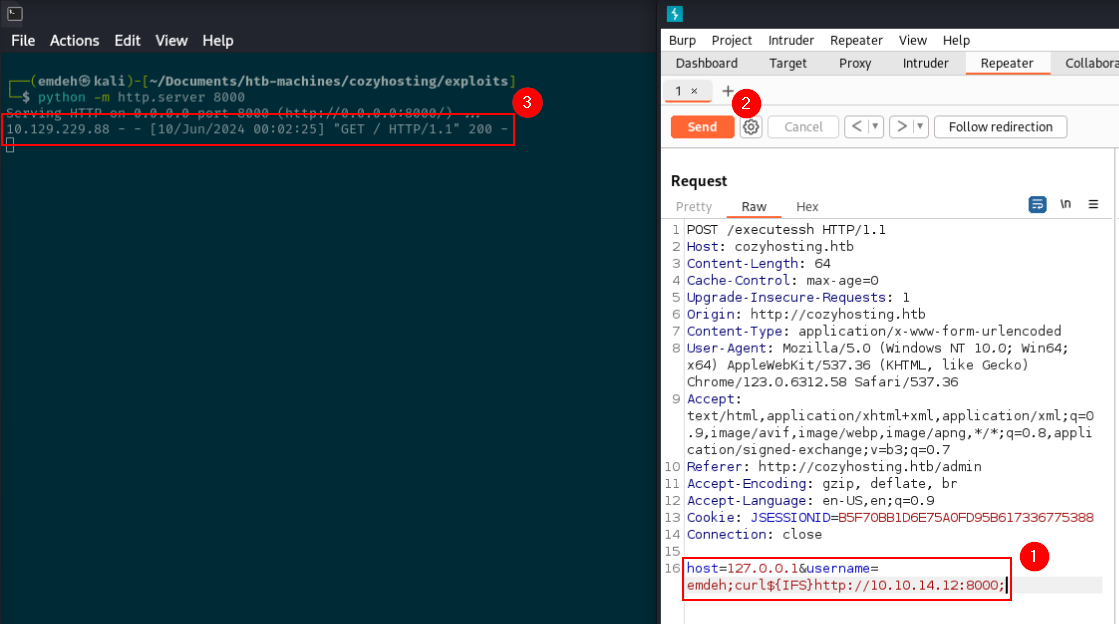Click the Content-Type header line

(x=874, y=331)
